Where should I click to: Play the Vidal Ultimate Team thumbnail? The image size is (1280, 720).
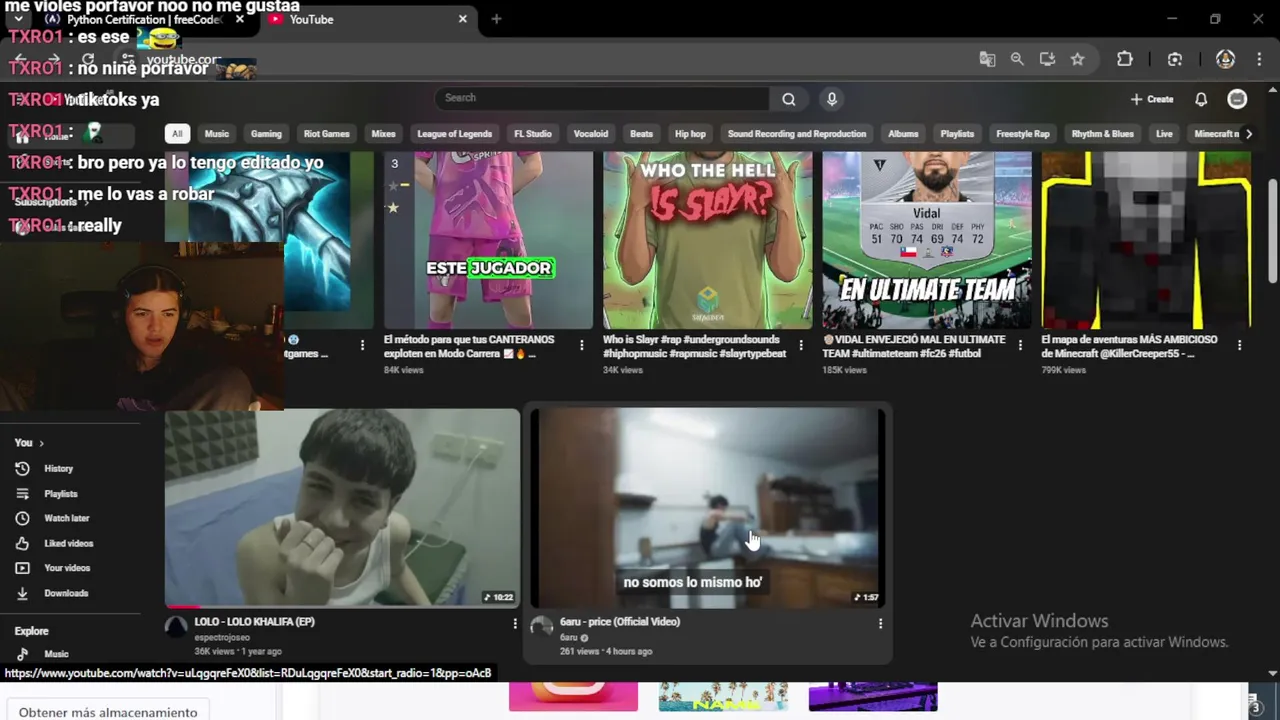(927, 240)
